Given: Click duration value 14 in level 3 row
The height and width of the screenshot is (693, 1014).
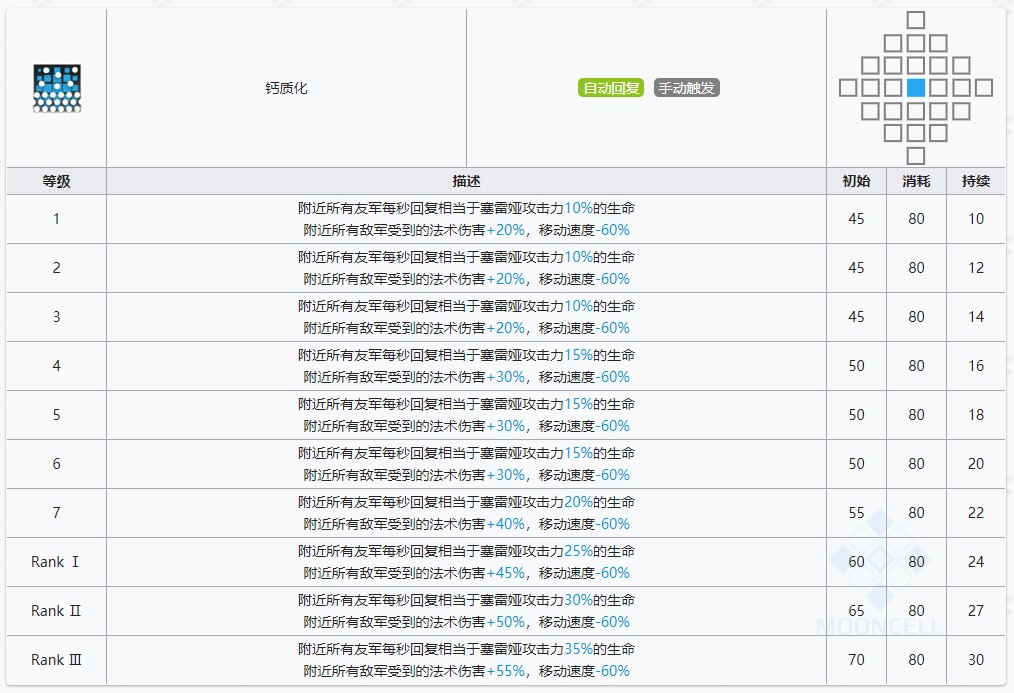Looking at the screenshot, I should tap(976, 317).
